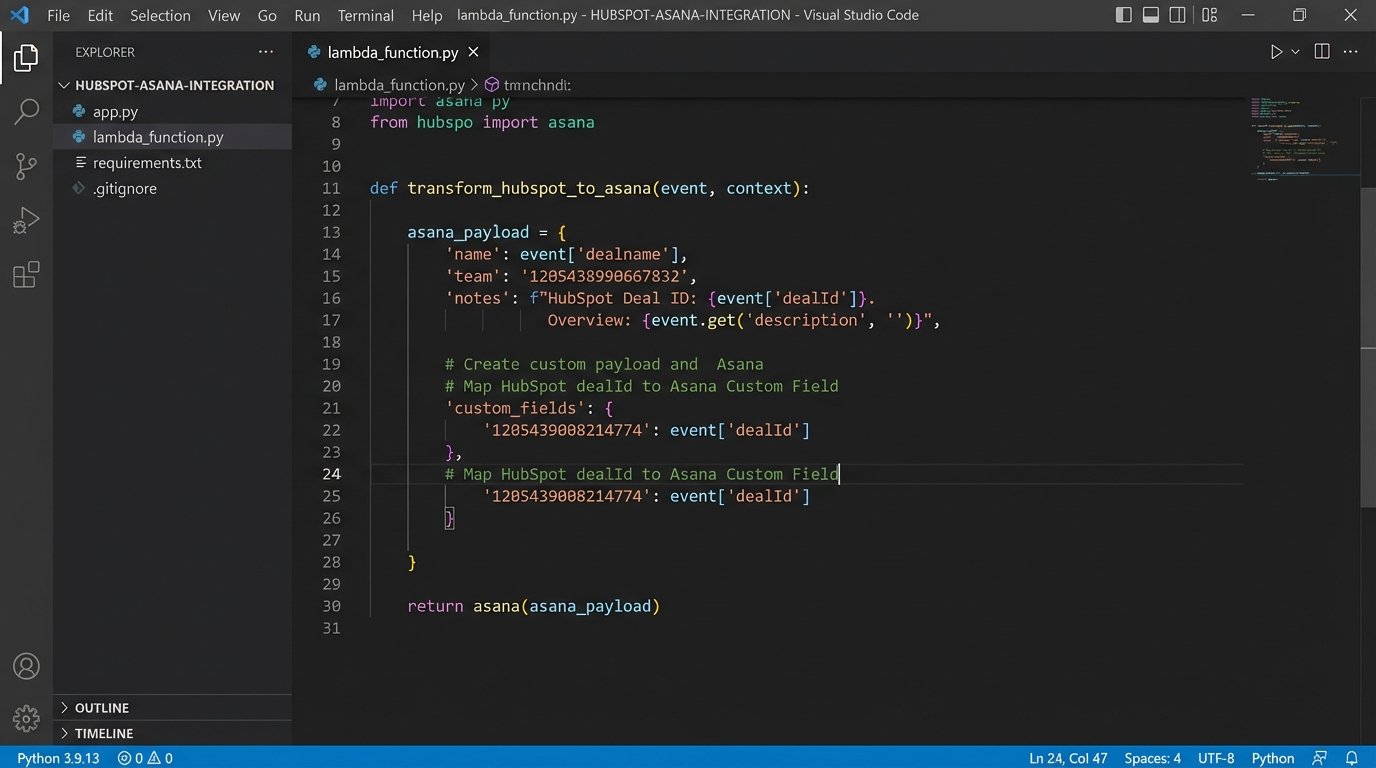Open the Source Control view
This screenshot has width=1376, height=768.
click(x=26, y=166)
